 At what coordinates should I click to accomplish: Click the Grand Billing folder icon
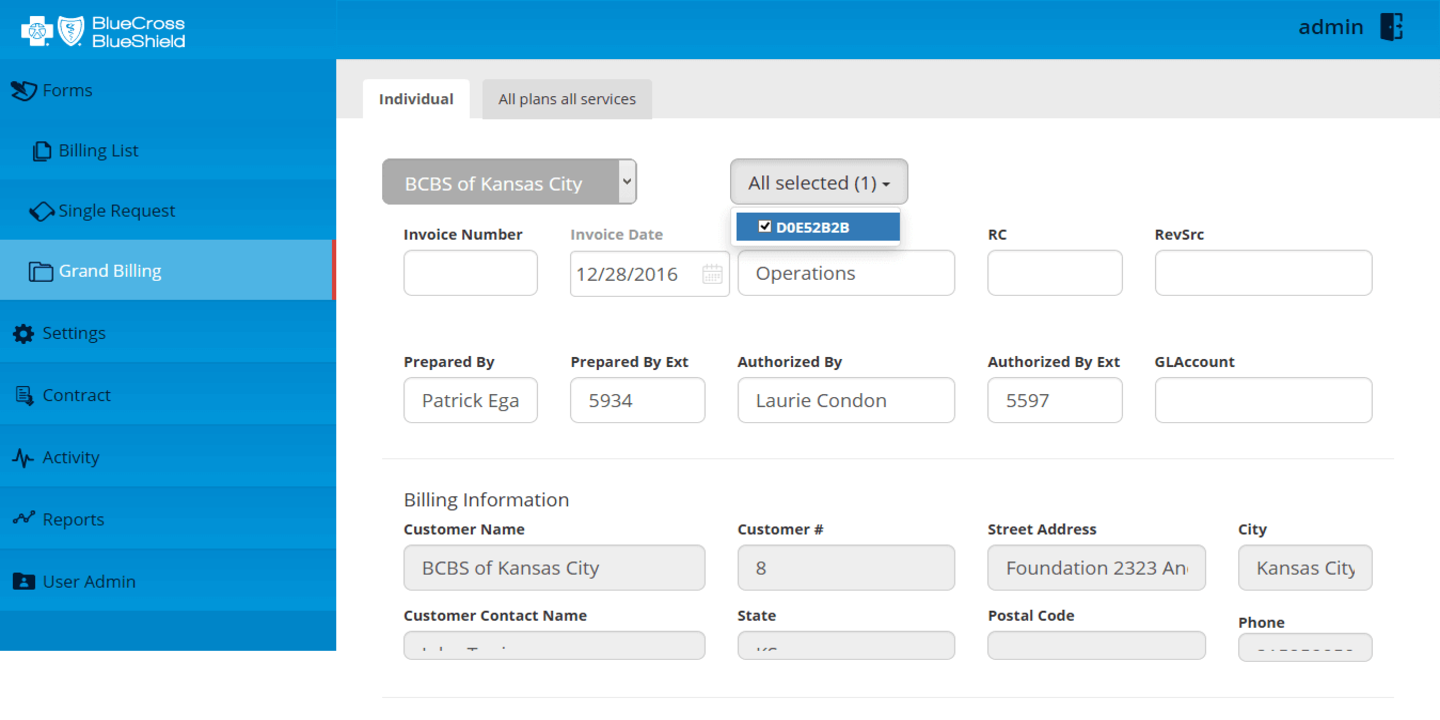pos(41,271)
